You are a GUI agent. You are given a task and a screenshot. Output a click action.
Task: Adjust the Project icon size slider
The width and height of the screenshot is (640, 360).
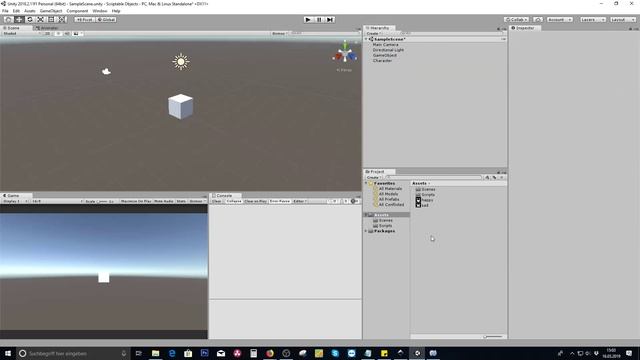[x=493, y=337]
